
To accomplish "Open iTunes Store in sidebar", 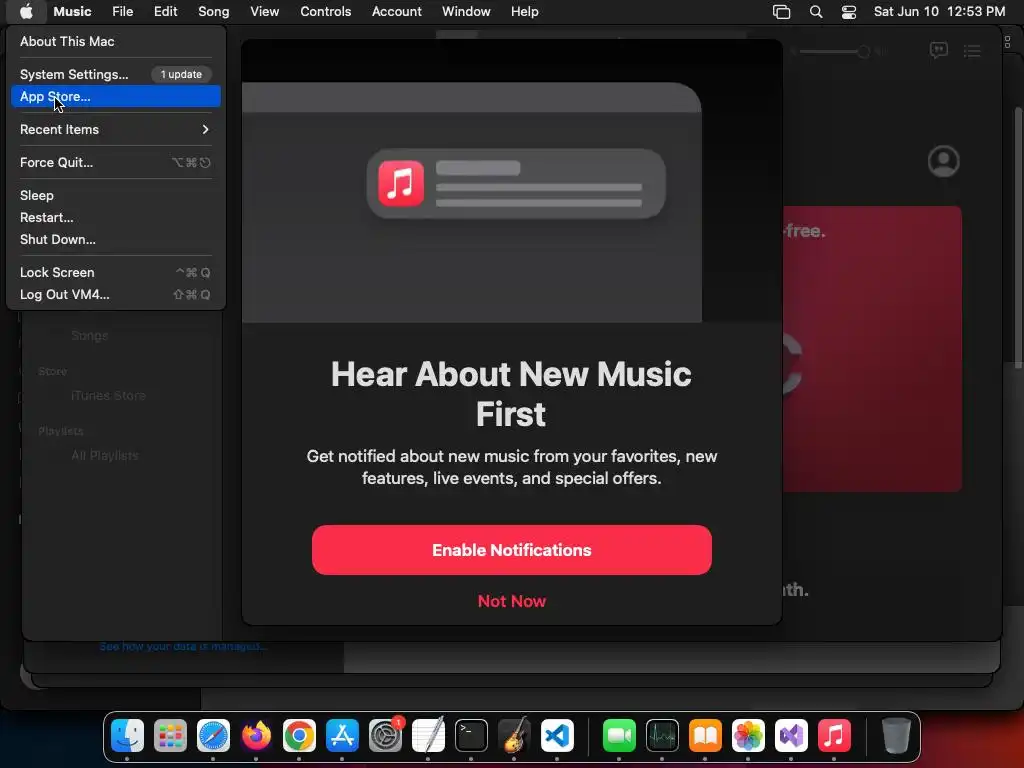I will tap(108, 395).
